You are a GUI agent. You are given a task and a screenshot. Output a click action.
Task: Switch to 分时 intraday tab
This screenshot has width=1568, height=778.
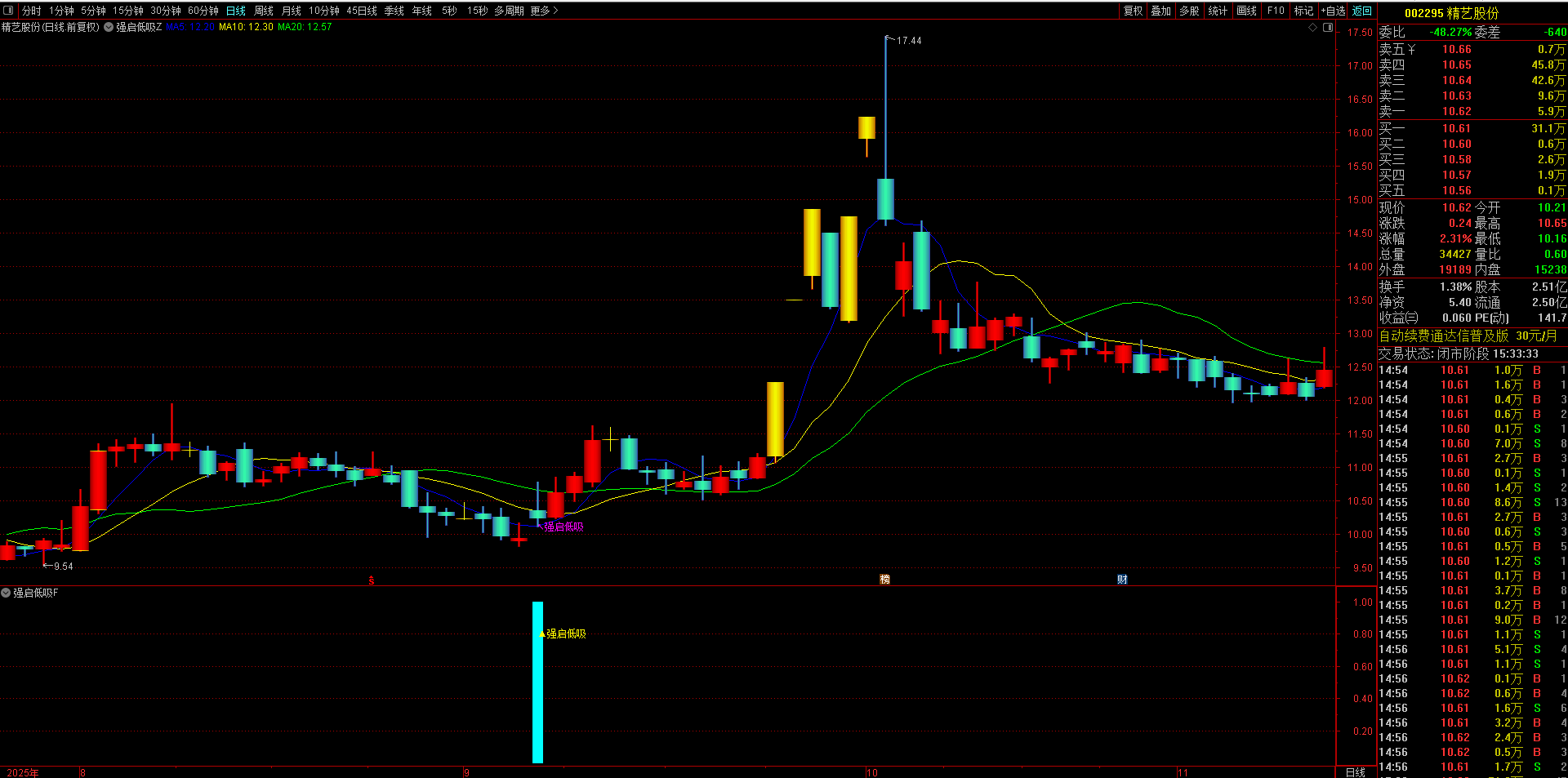tap(31, 11)
